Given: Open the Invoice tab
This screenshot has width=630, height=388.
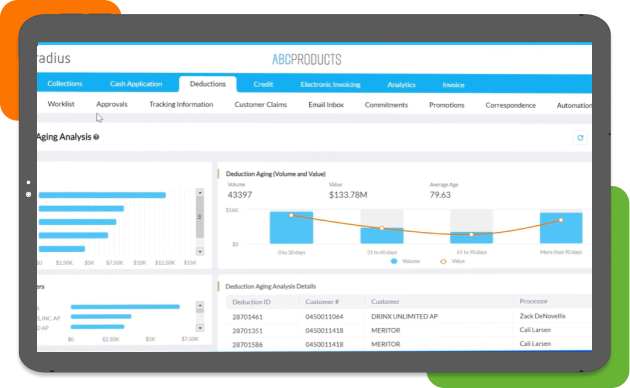Looking at the screenshot, I should tap(453, 85).
